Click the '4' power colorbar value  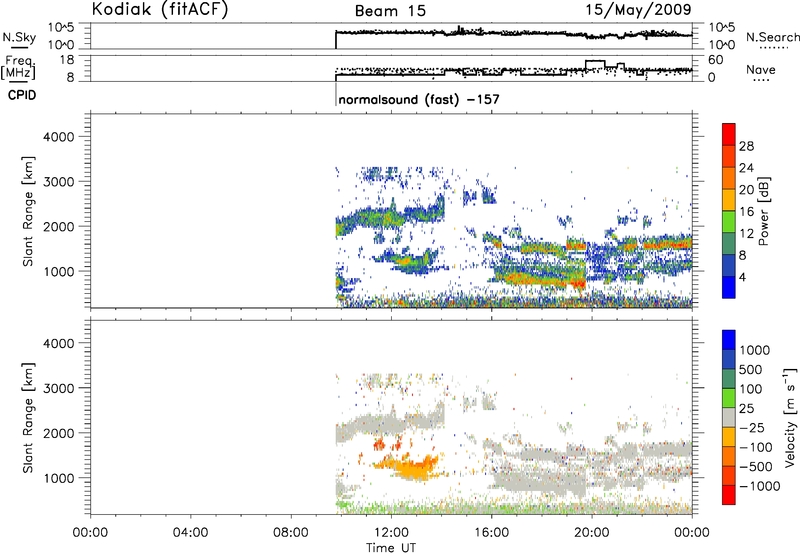742,278
